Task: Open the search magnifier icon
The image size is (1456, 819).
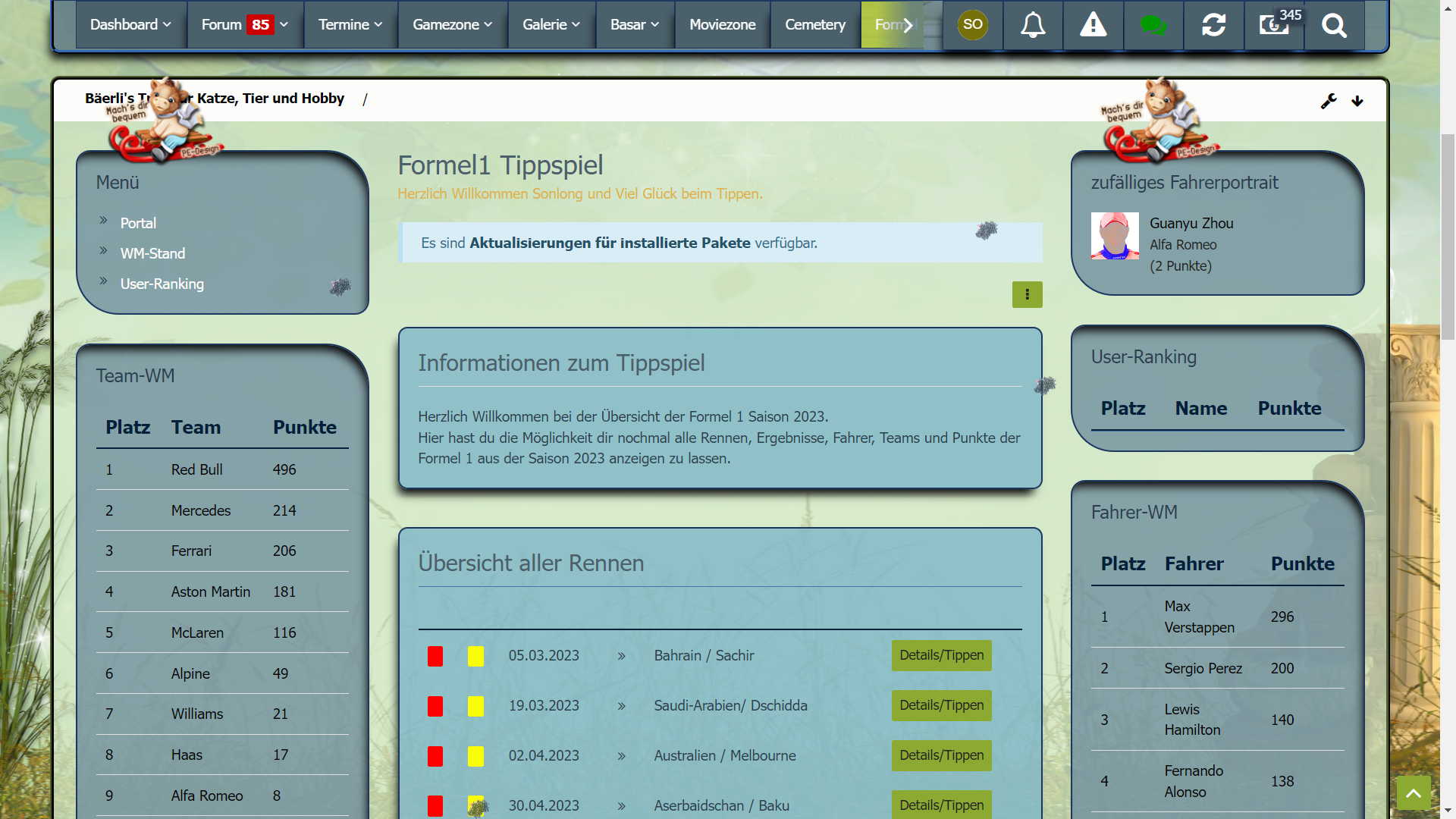Action: [1334, 25]
